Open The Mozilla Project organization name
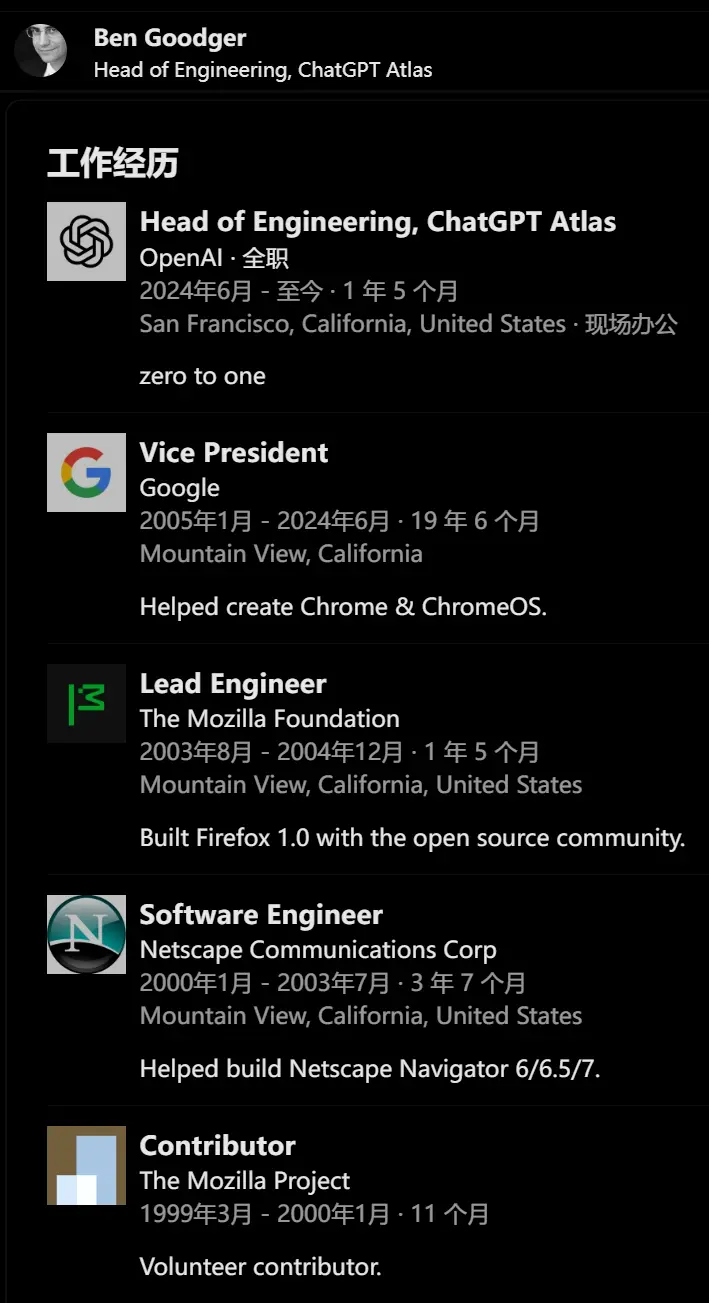Image resolution: width=709 pixels, height=1303 pixels. (x=245, y=1181)
